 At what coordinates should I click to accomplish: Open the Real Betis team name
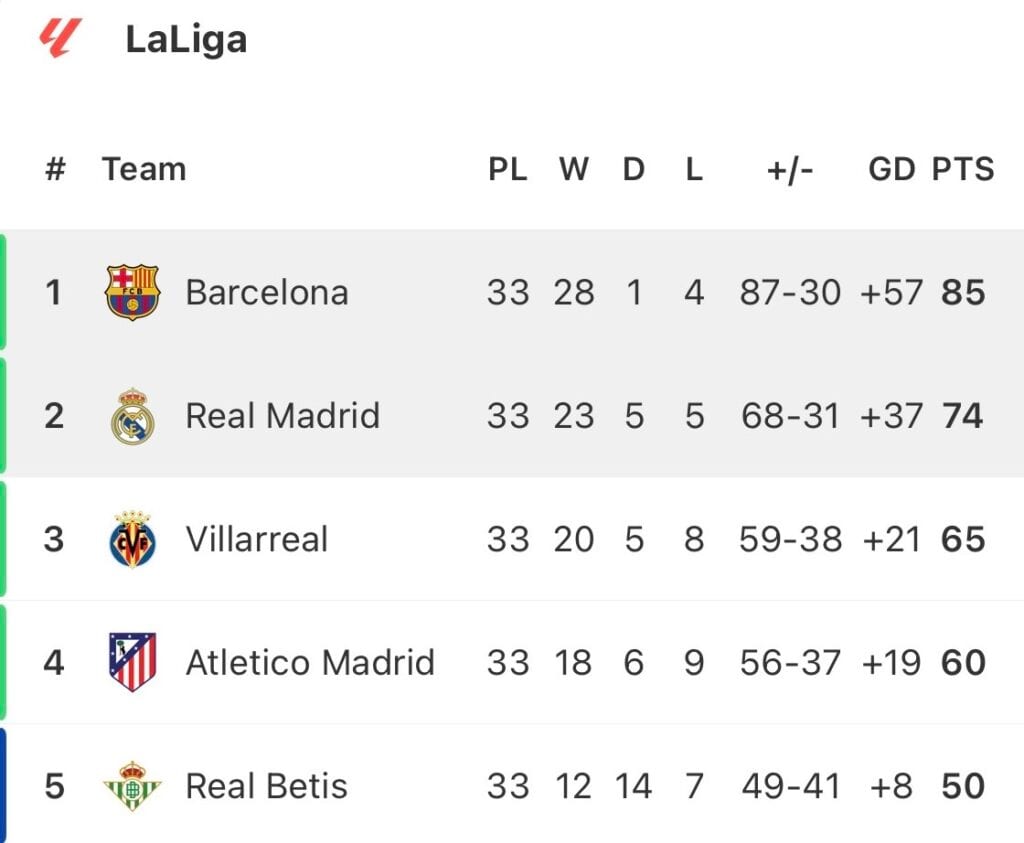point(266,786)
